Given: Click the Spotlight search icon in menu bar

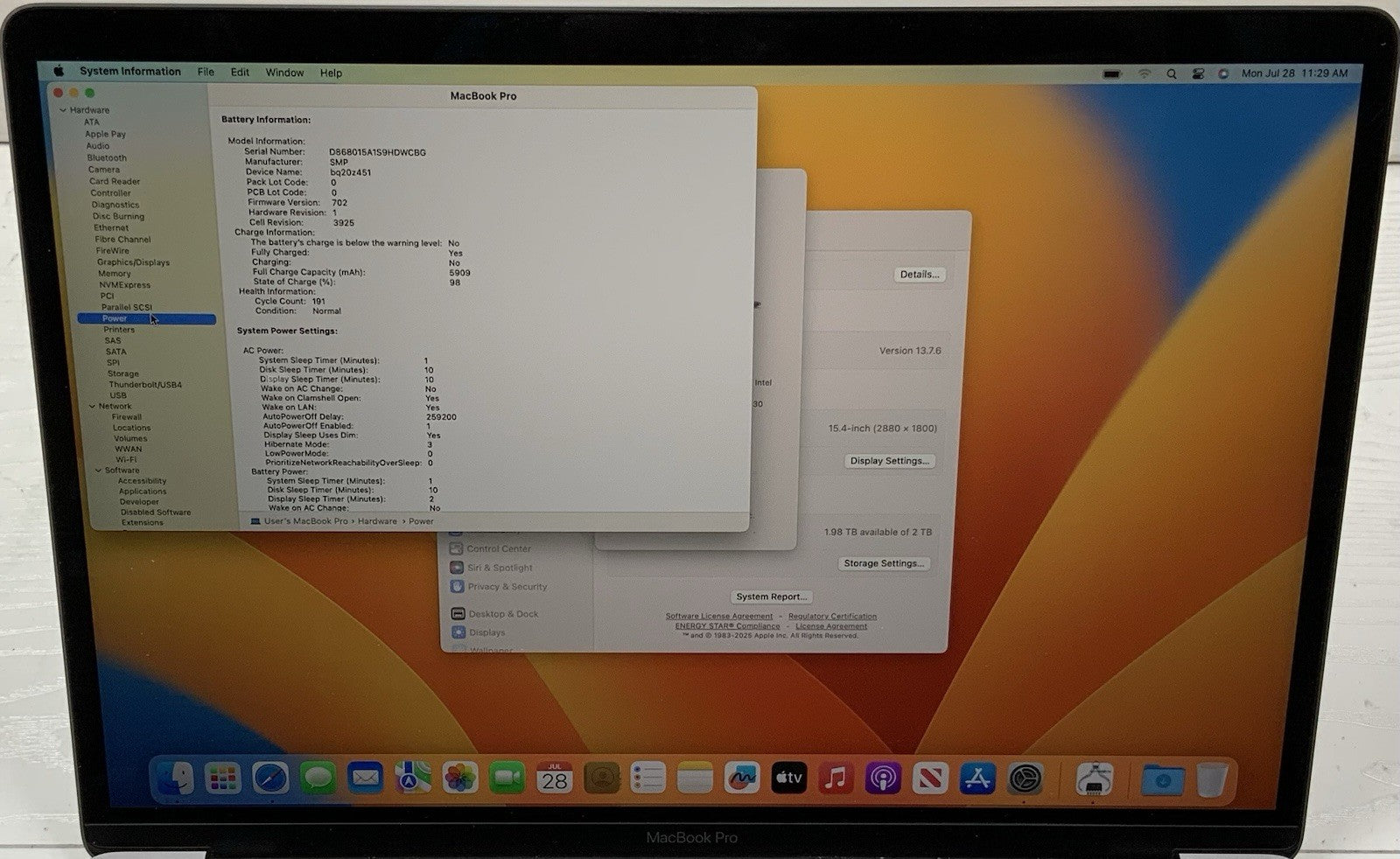Looking at the screenshot, I should pyautogui.click(x=1171, y=74).
